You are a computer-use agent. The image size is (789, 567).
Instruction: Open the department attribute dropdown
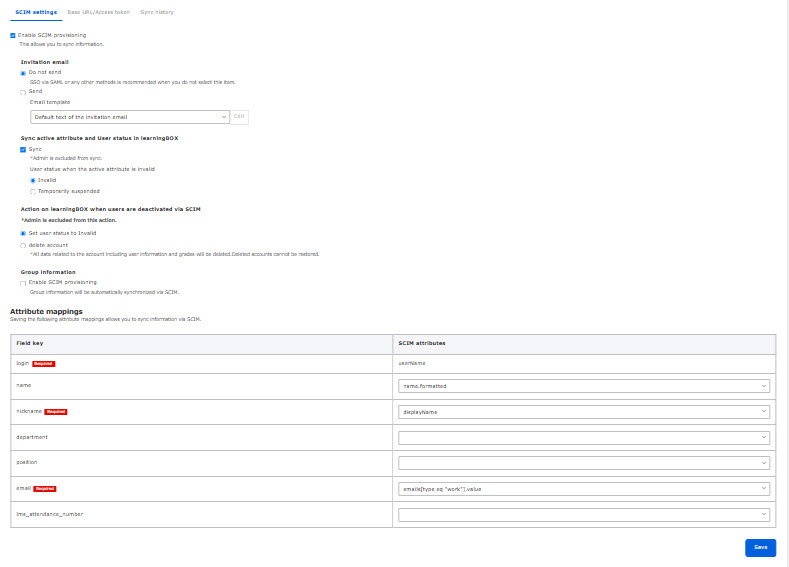(584, 438)
